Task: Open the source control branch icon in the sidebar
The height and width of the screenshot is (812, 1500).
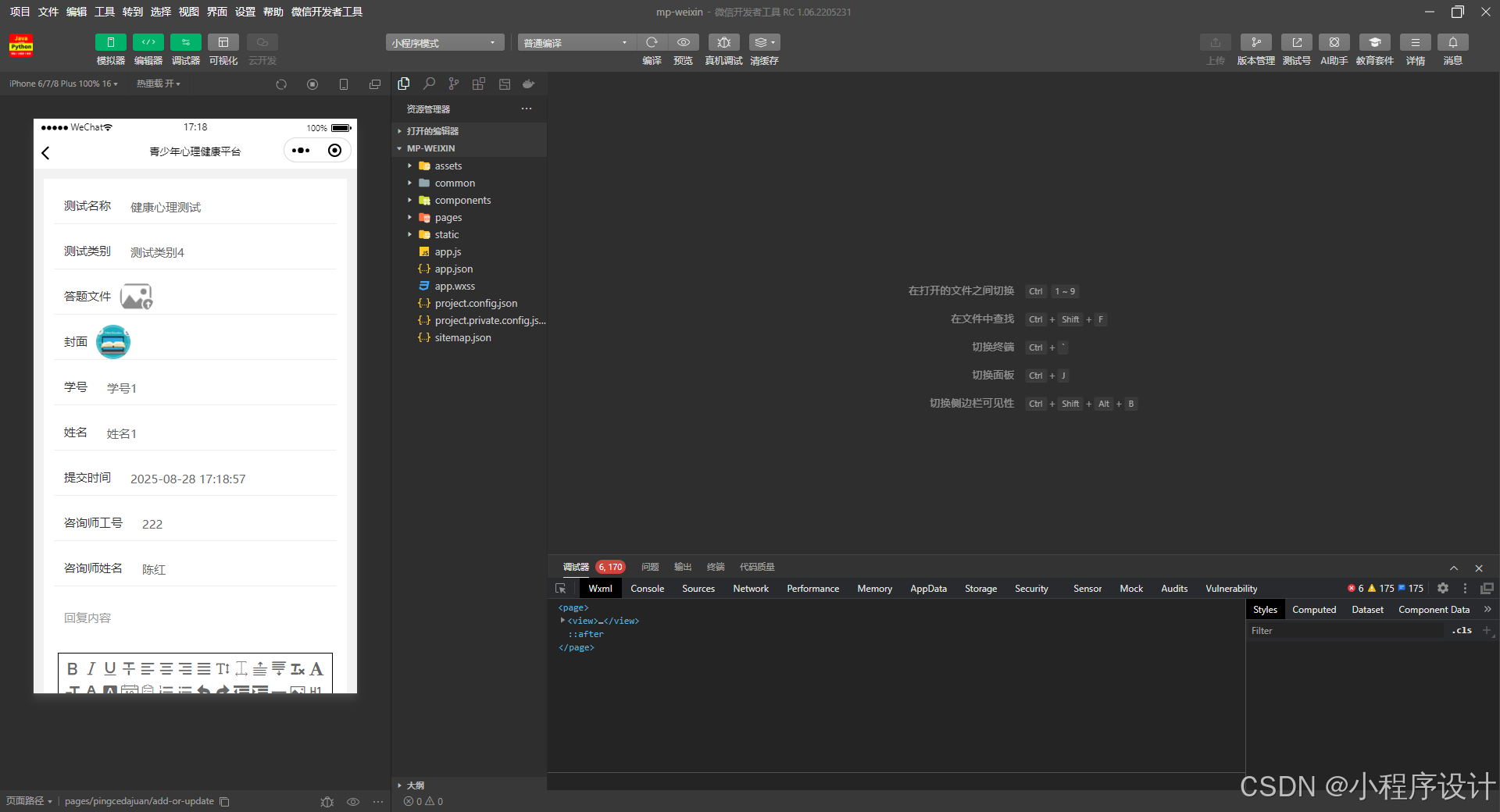Action: pyautogui.click(x=454, y=84)
